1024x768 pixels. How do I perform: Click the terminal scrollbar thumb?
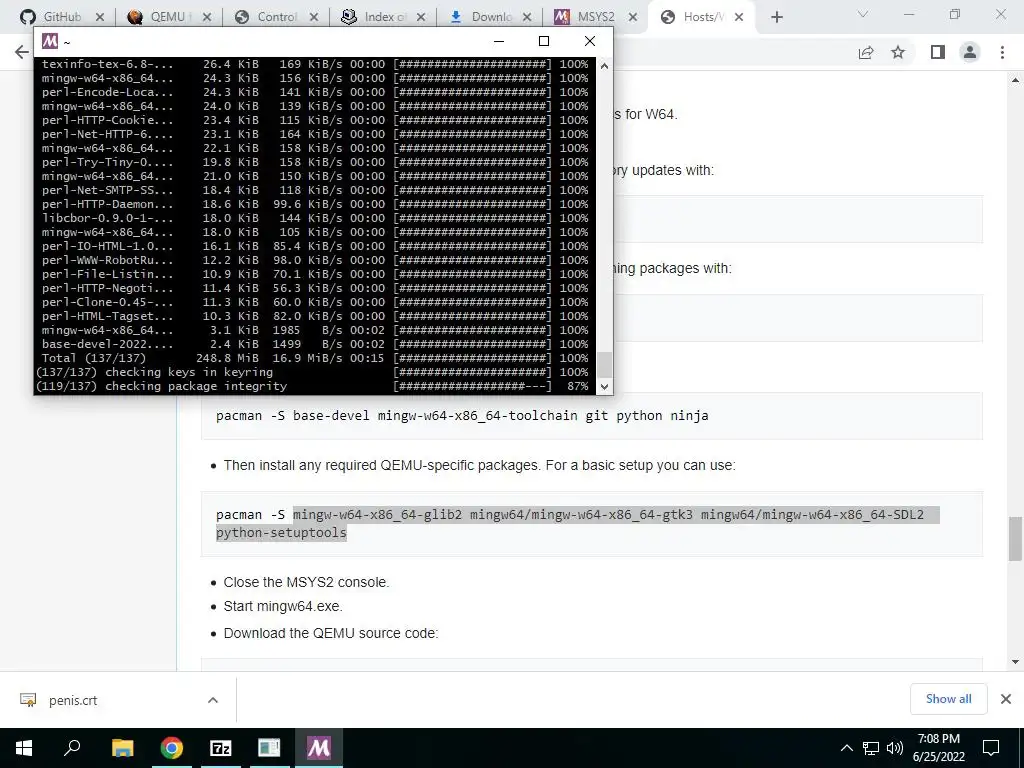(604, 364)
